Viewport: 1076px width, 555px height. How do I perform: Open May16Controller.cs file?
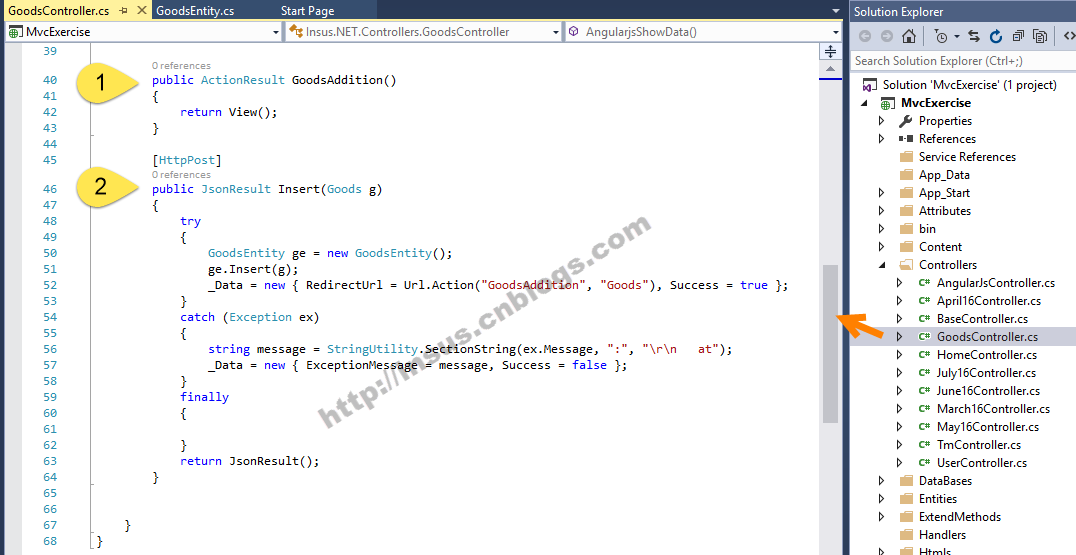coord(987,427)
